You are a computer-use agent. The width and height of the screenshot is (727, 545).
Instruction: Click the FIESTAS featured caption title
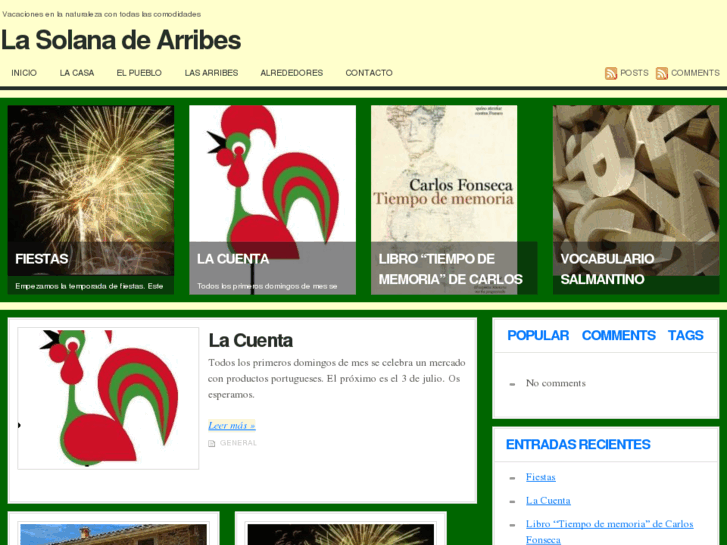click(x=42, y=259)
